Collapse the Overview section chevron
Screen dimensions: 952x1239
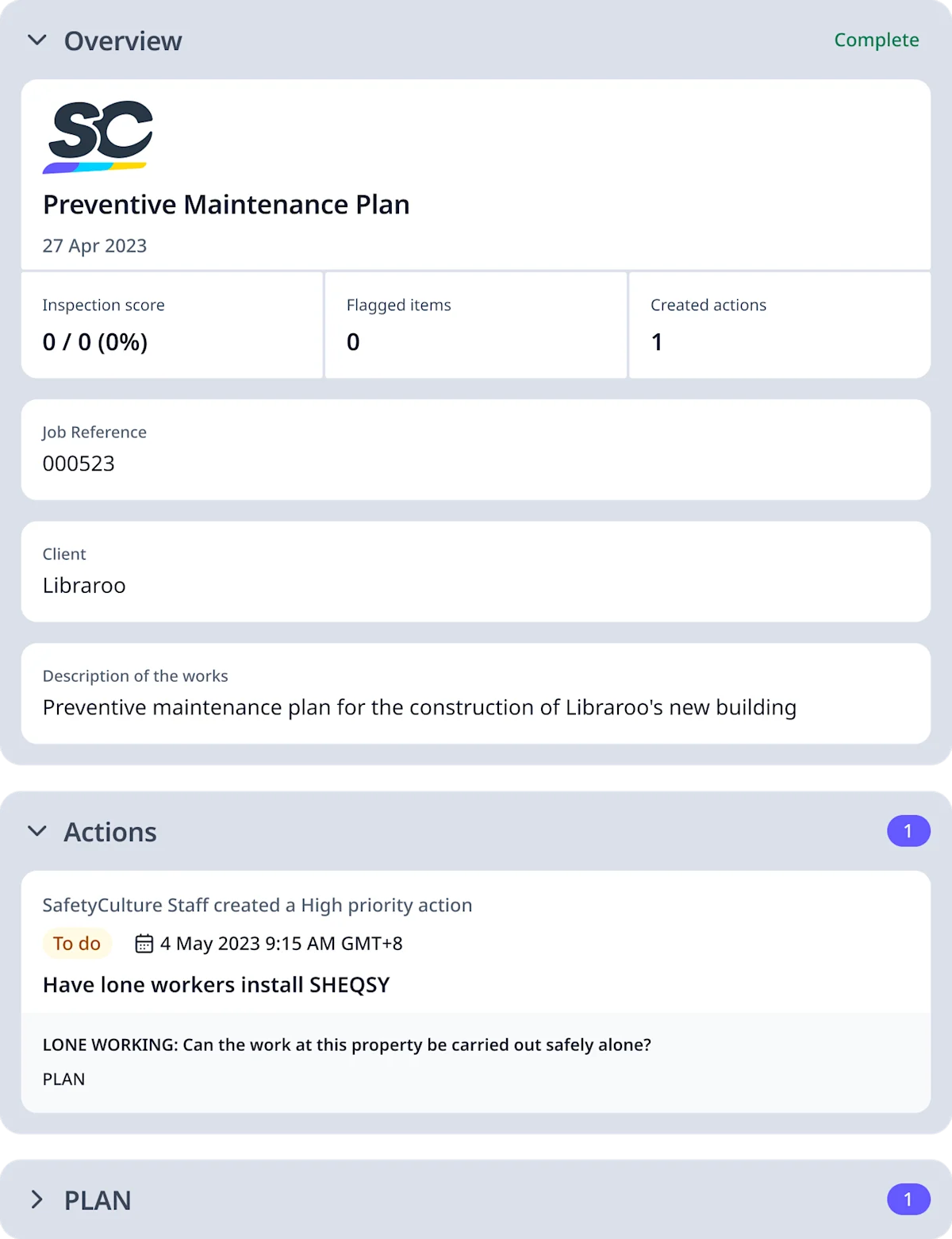pyautogui.click(x=37, y=40)
